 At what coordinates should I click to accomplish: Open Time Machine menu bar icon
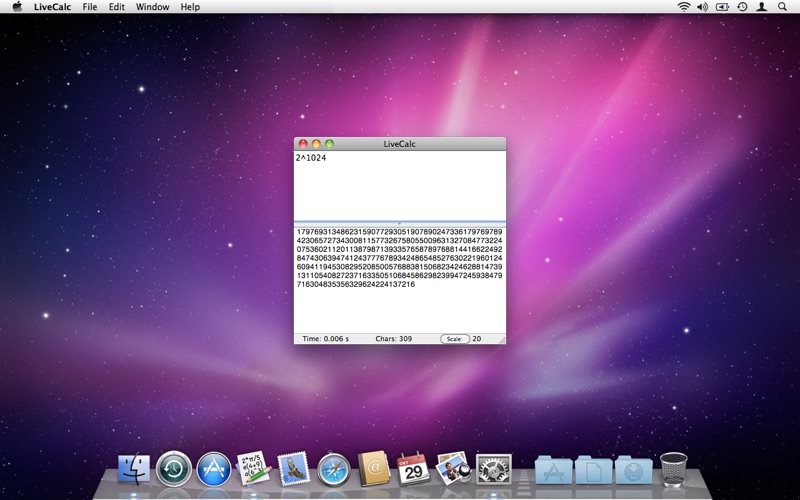742,7
